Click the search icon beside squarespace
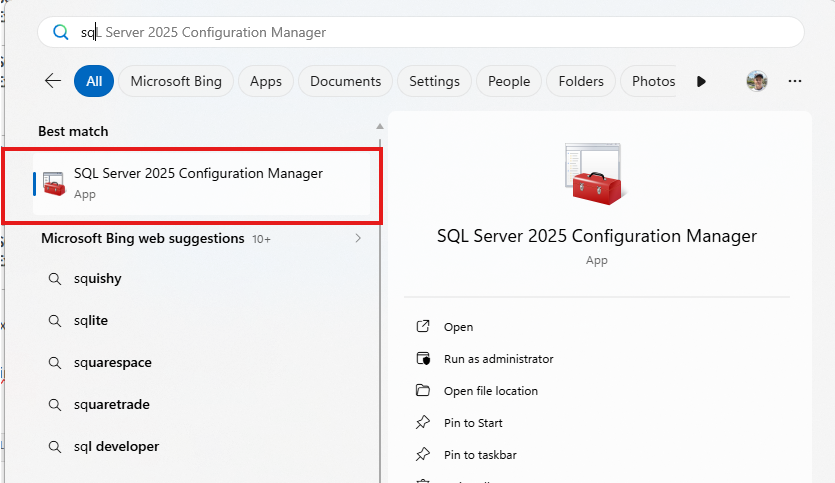835x483 pixels. click(55, 363)
